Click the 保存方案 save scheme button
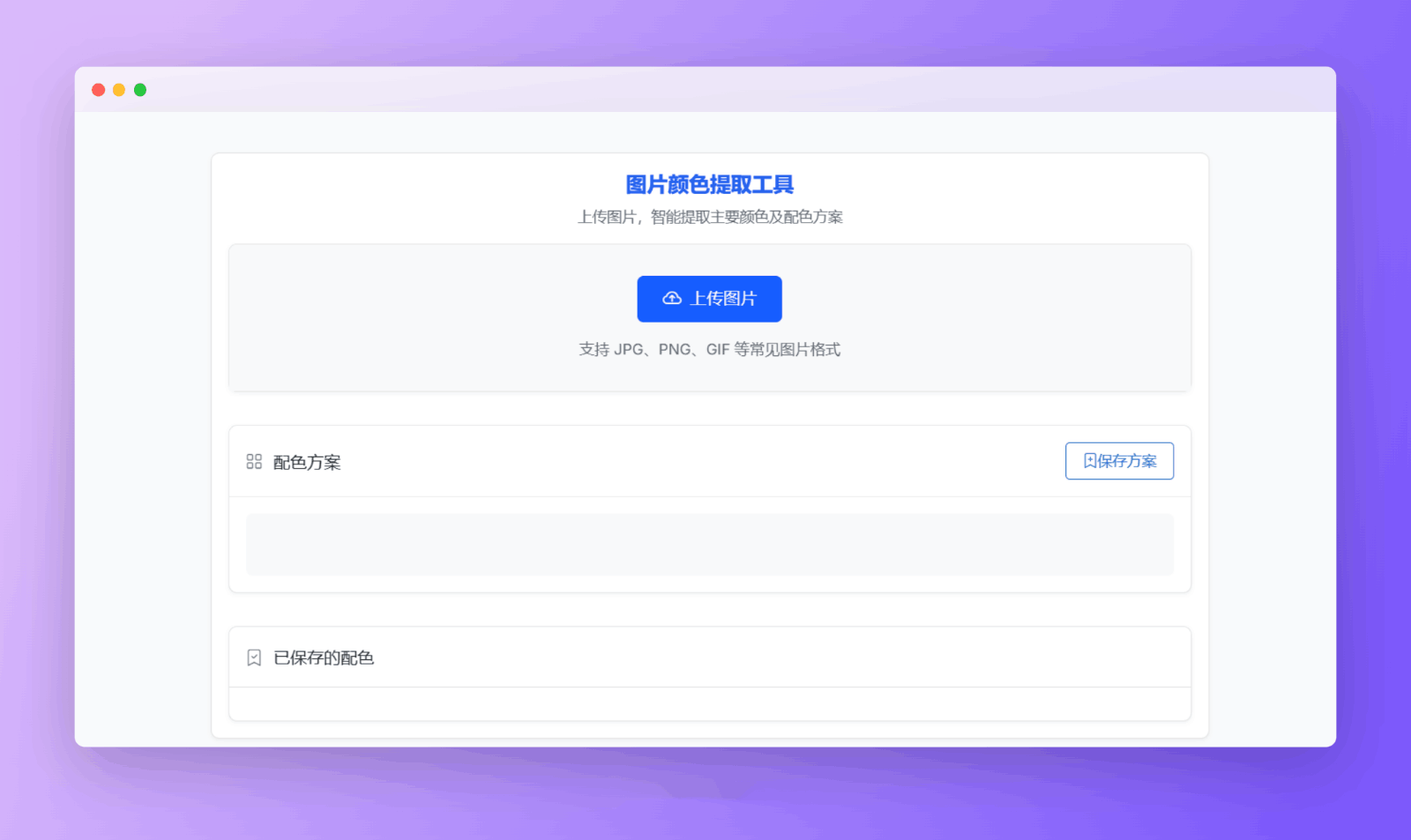 [x=1119, y=461]
